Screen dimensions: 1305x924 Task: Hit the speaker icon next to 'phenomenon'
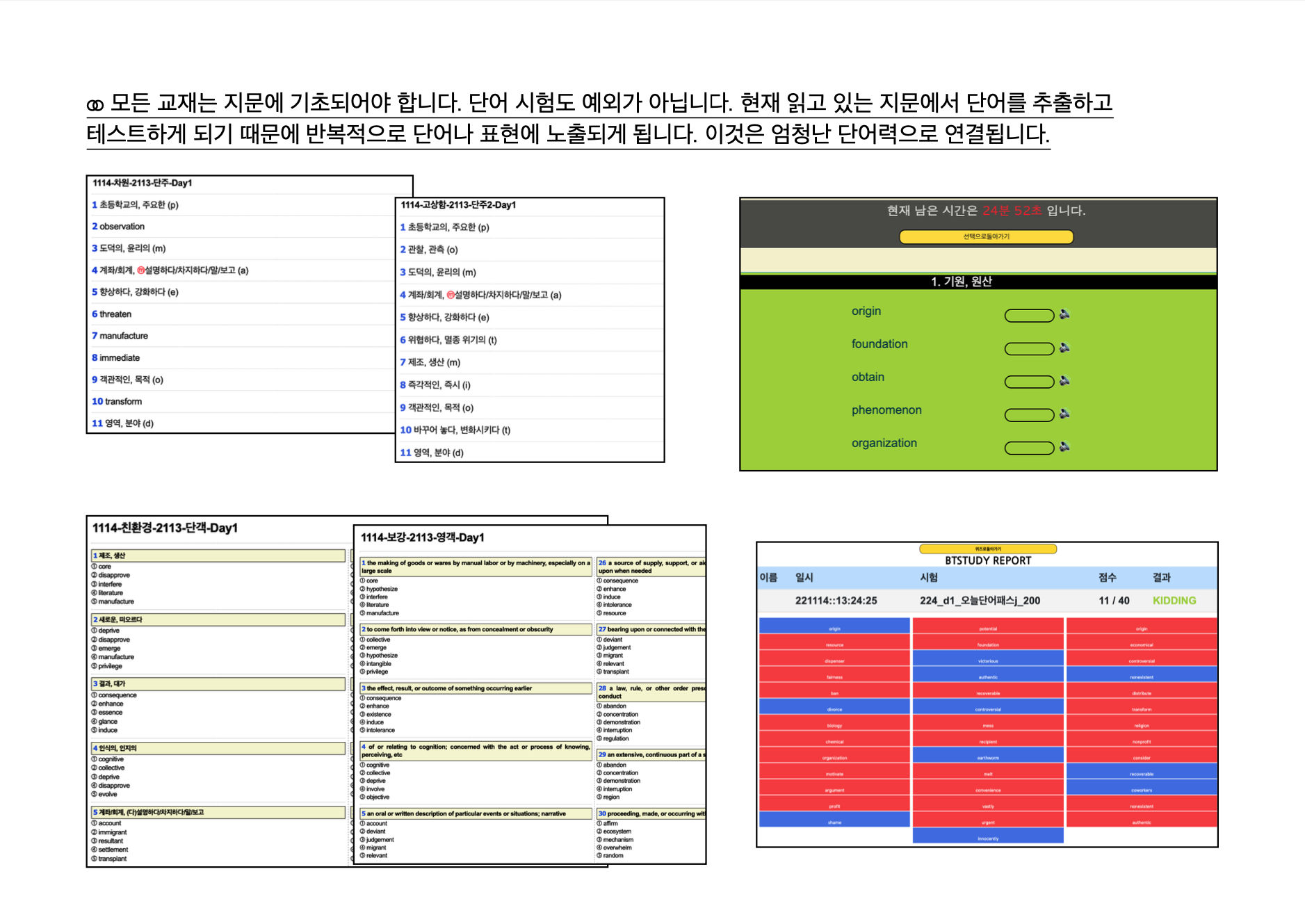pos(1064,414)
